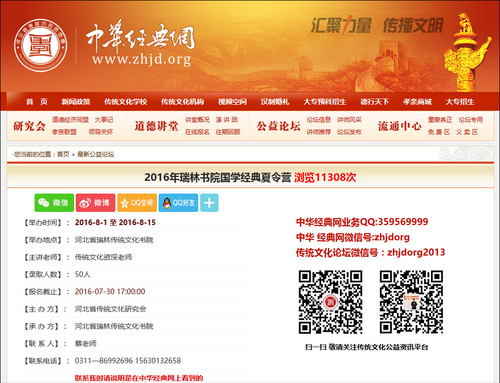This screenshot has height=383, width=500.
Task: Open 大事记 link under 研究会
Action: 104,120
